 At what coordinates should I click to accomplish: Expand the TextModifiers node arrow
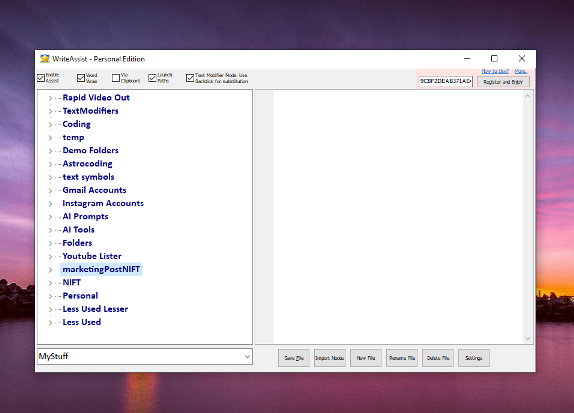pos(50,111)
